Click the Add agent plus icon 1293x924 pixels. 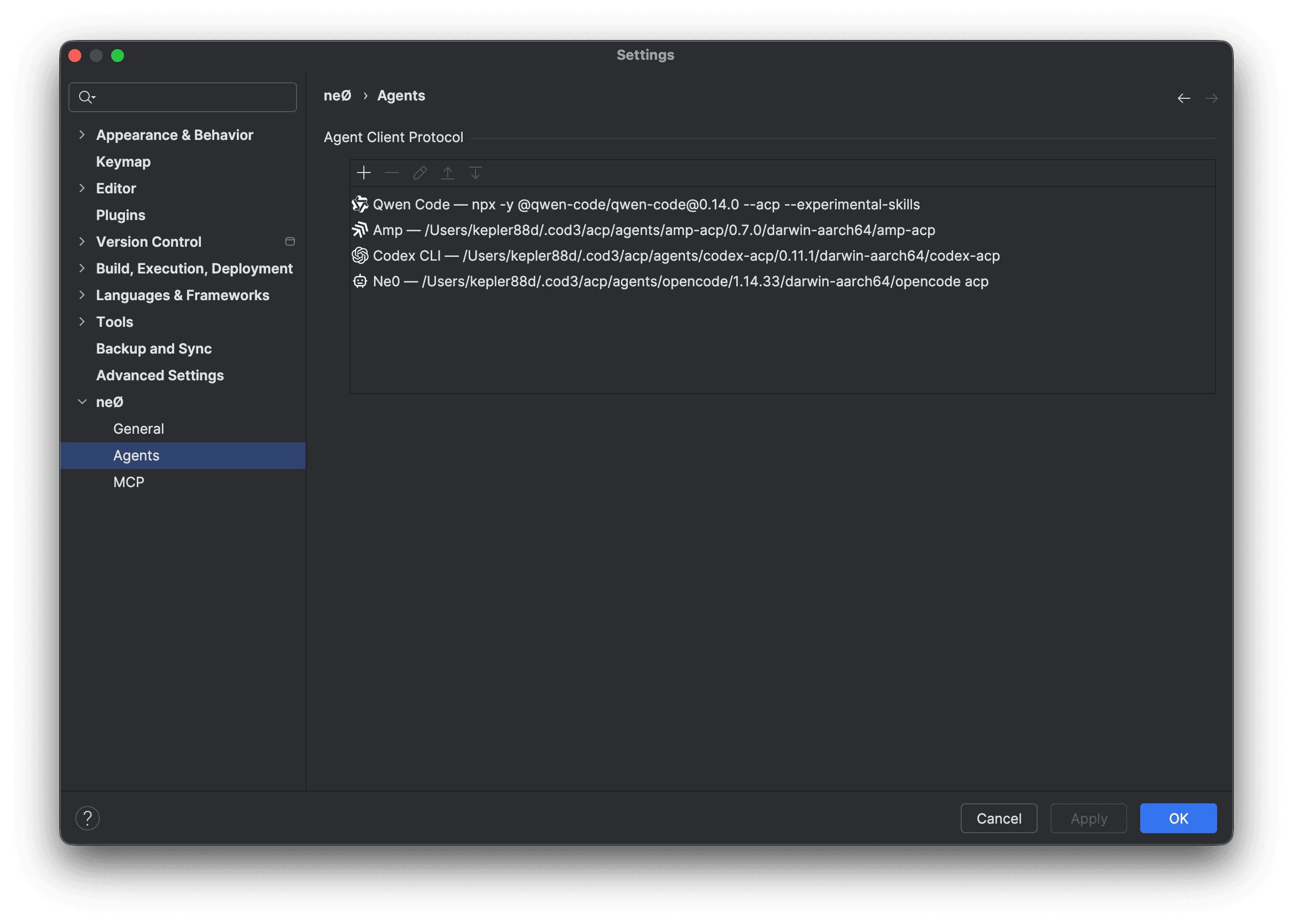(x=364, y=173)
